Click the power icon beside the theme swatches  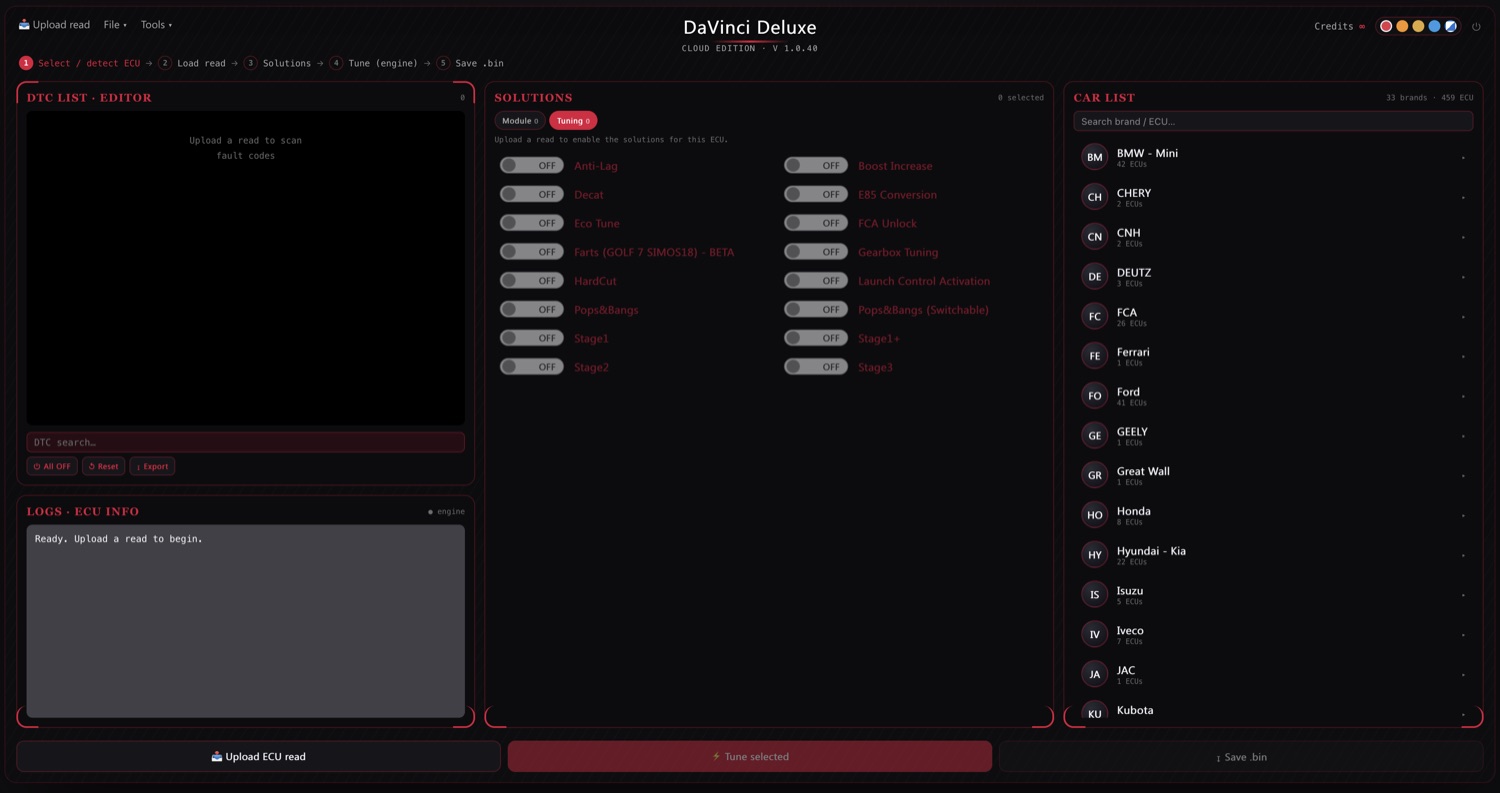pos(1476,27)
